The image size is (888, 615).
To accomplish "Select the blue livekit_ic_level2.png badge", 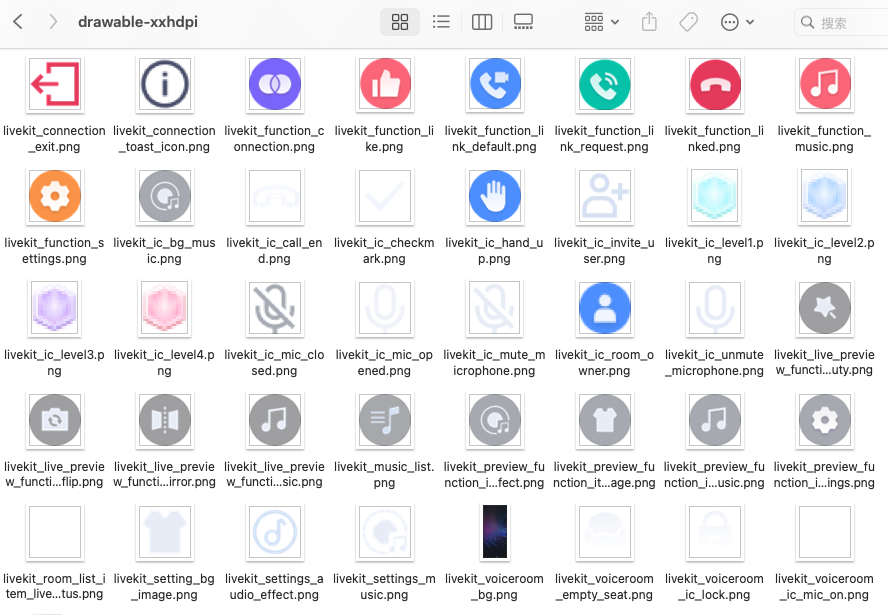I will [x=825, y=196].
